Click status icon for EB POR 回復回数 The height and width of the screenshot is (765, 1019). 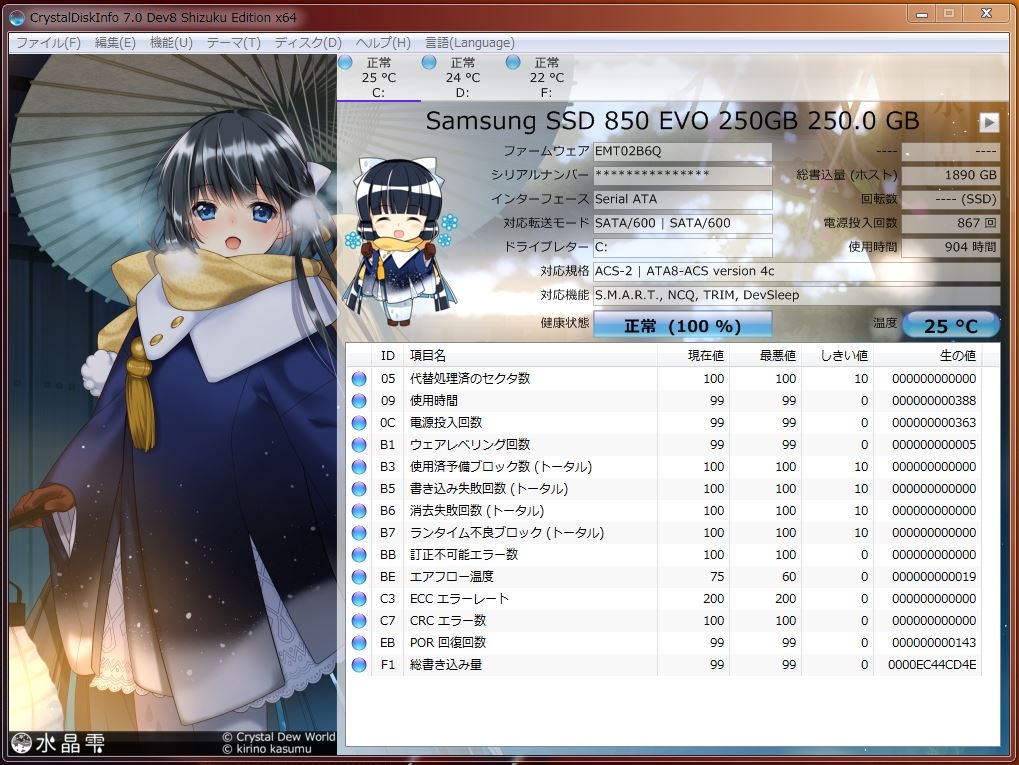pos(359,643)
